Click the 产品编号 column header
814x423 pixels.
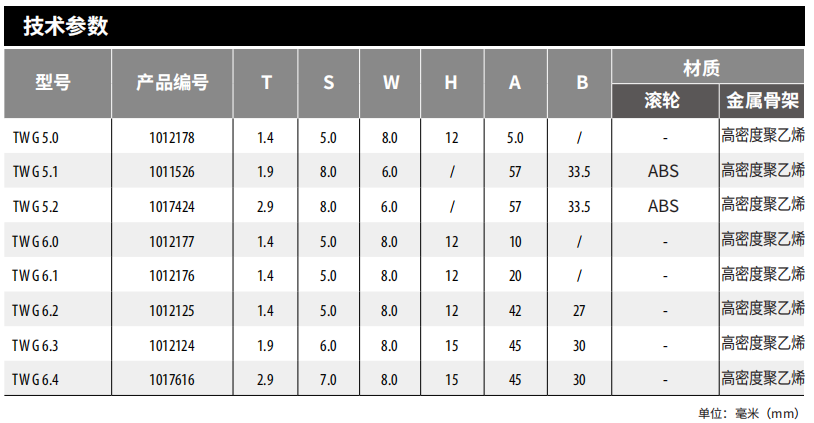[171, 83]
